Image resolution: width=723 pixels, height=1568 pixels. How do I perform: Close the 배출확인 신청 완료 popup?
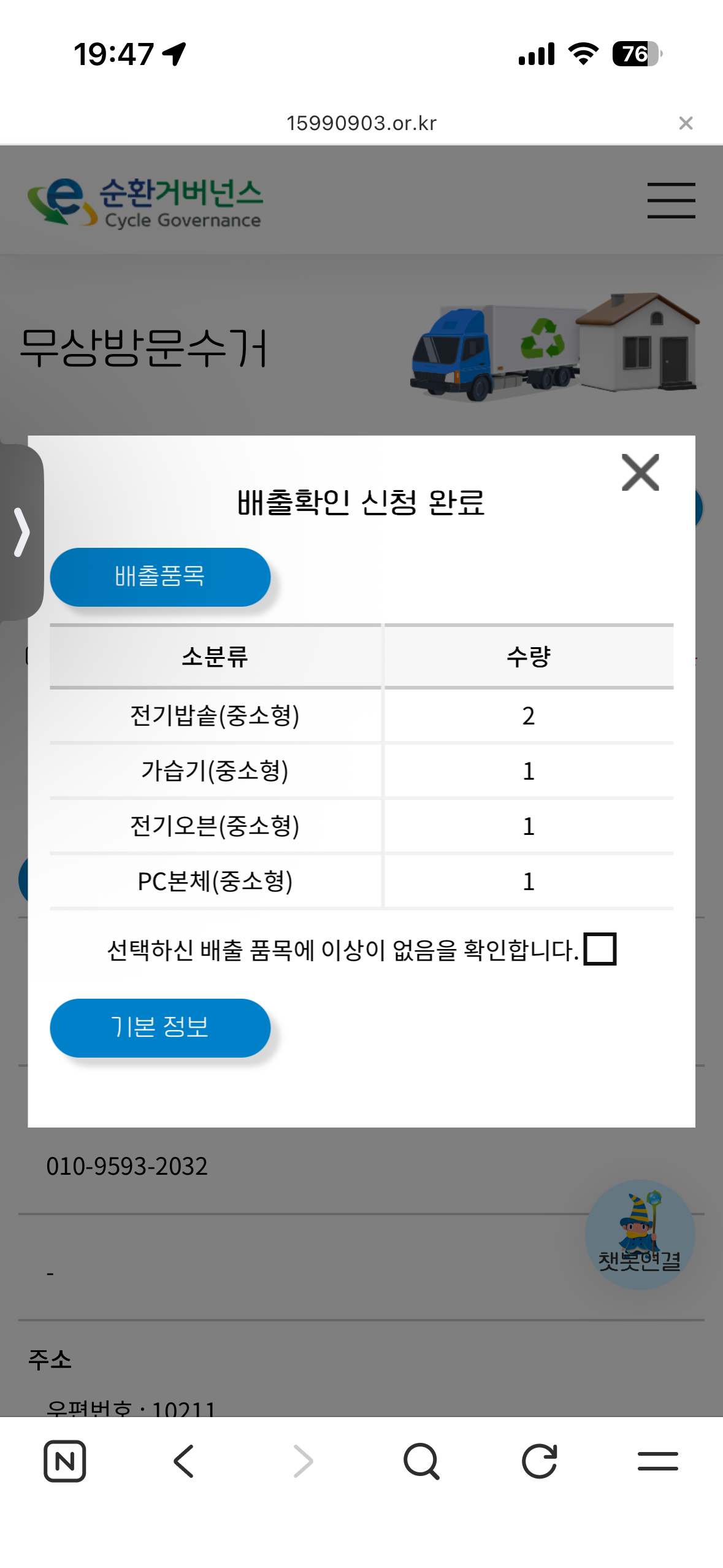coord(640,472)
